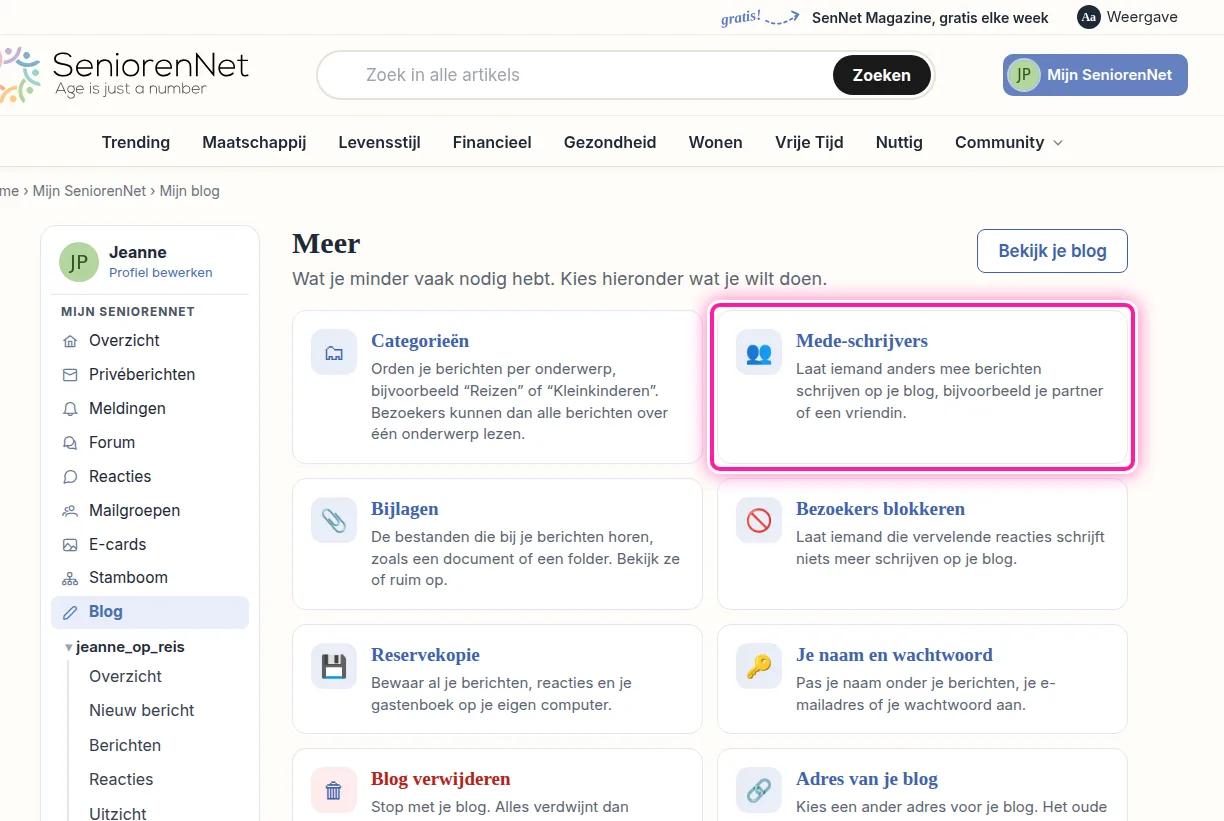Open the Mijn SeniorenNet button
Viewport: 1224px width, 821px height.
point(1095,75)
